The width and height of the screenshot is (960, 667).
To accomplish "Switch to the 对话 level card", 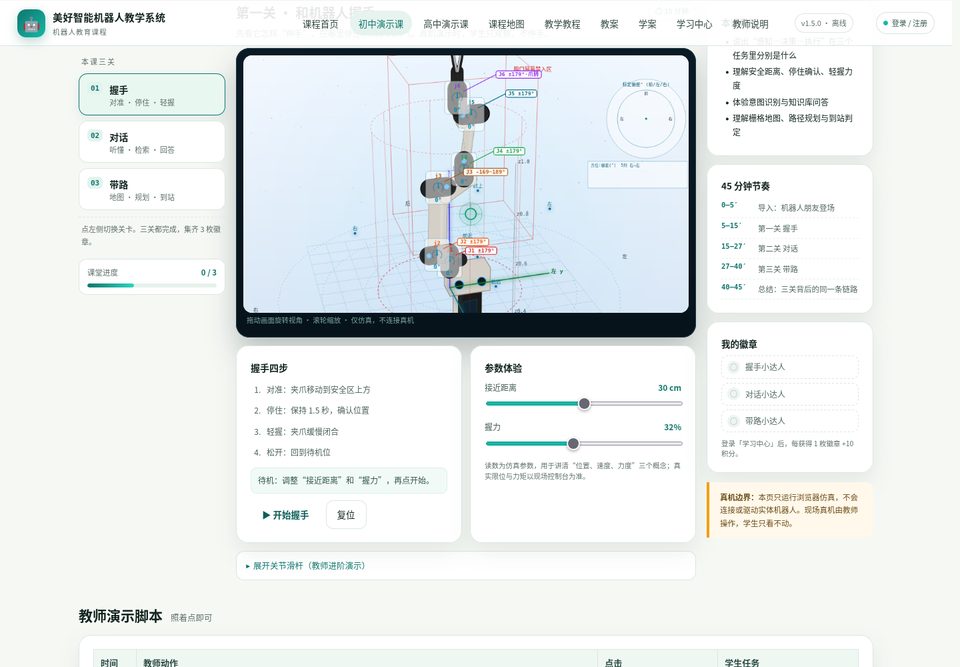I will [152, 141].
